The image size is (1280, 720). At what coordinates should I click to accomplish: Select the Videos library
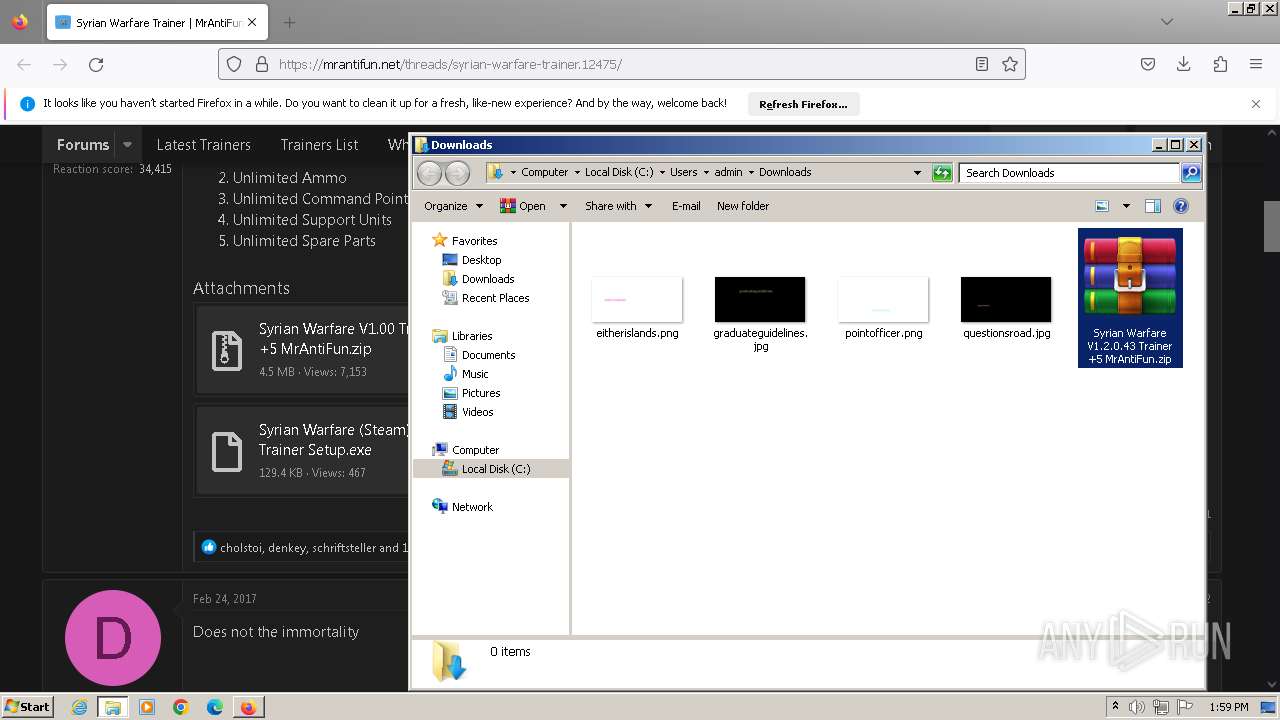click(477, 412)
